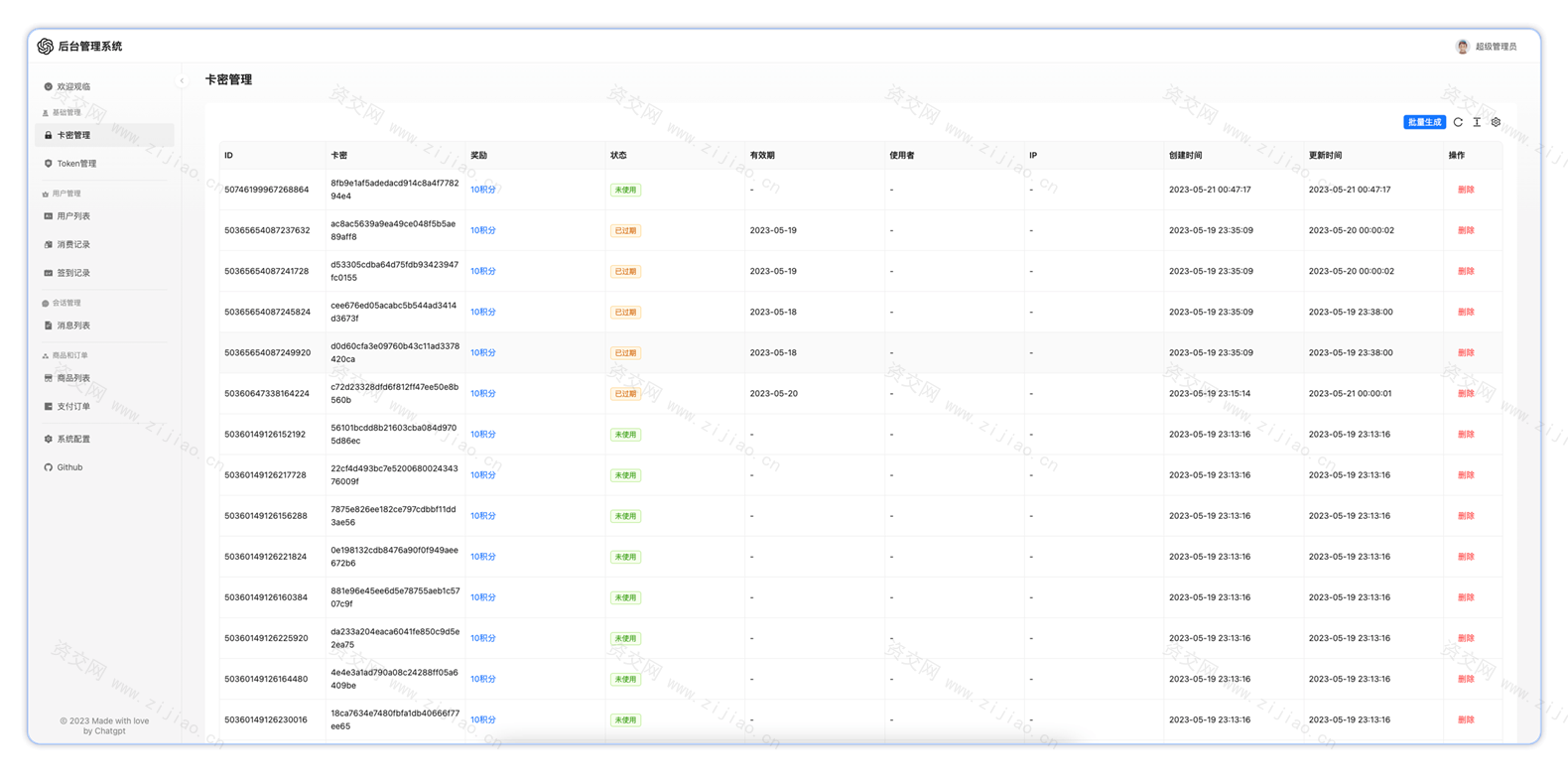This screenshot has height=781, width=1568.
Task: Select 卡密管理 in the sidebar
Action: [x=104, y=135]
